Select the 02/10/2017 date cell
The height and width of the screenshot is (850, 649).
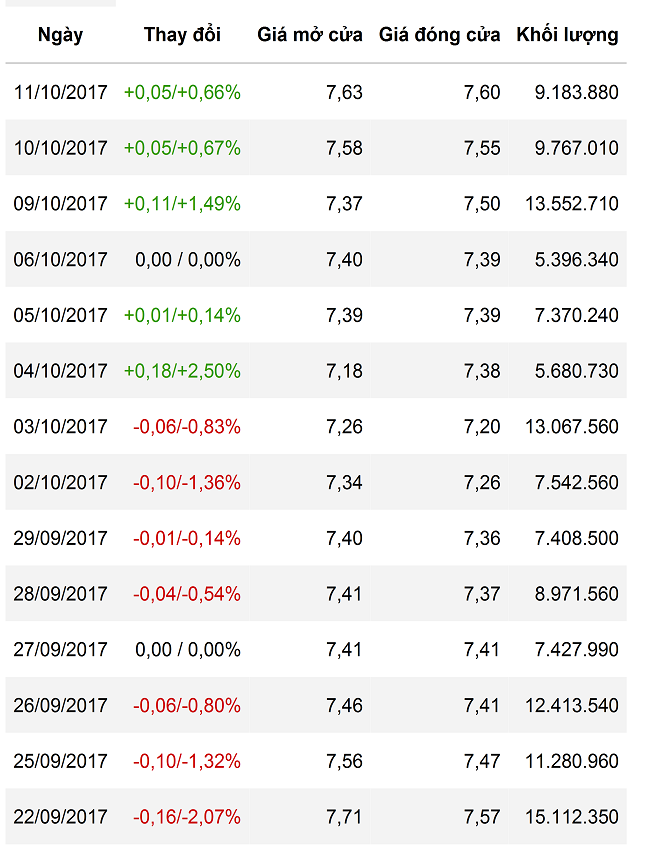click(x=60, y=483)
